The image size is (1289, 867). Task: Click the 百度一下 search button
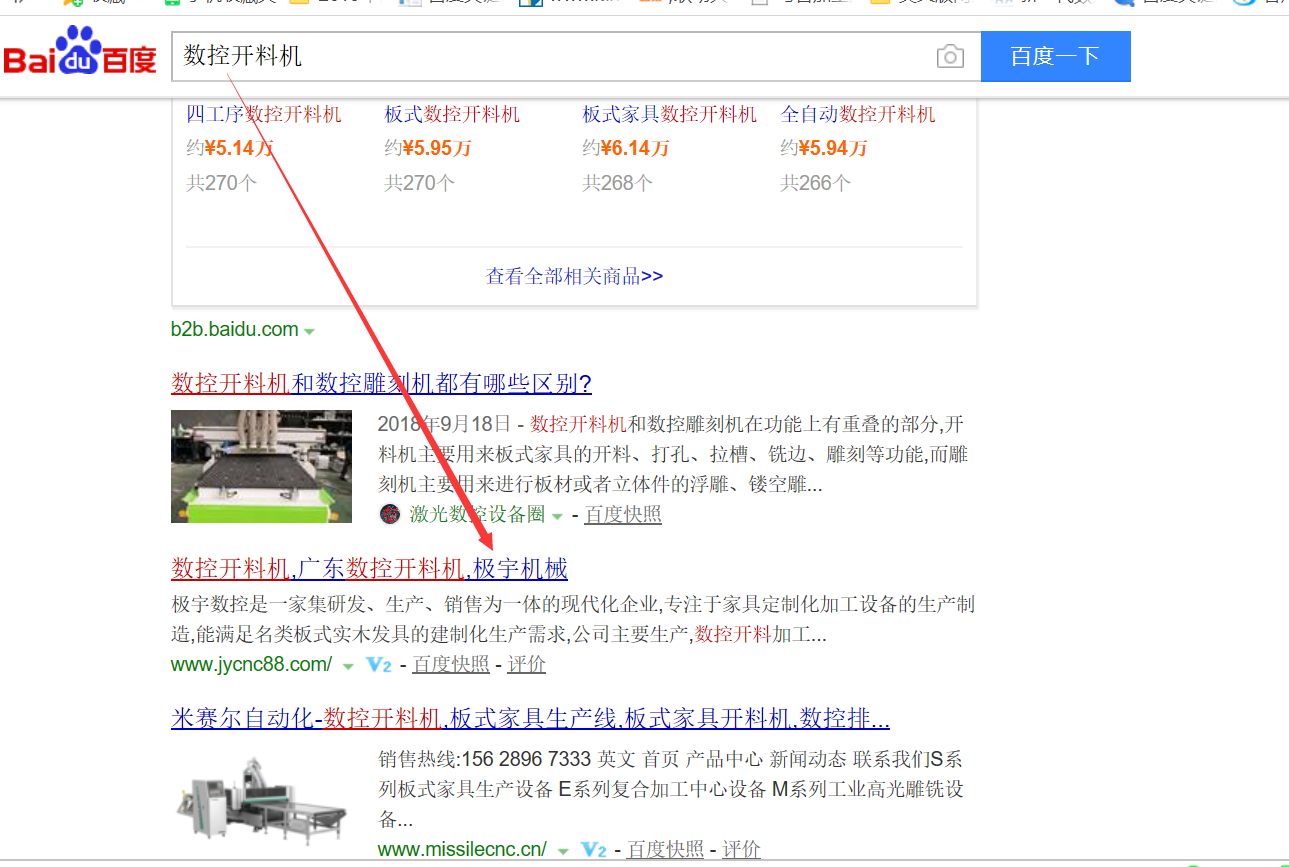pos(1056,56)
